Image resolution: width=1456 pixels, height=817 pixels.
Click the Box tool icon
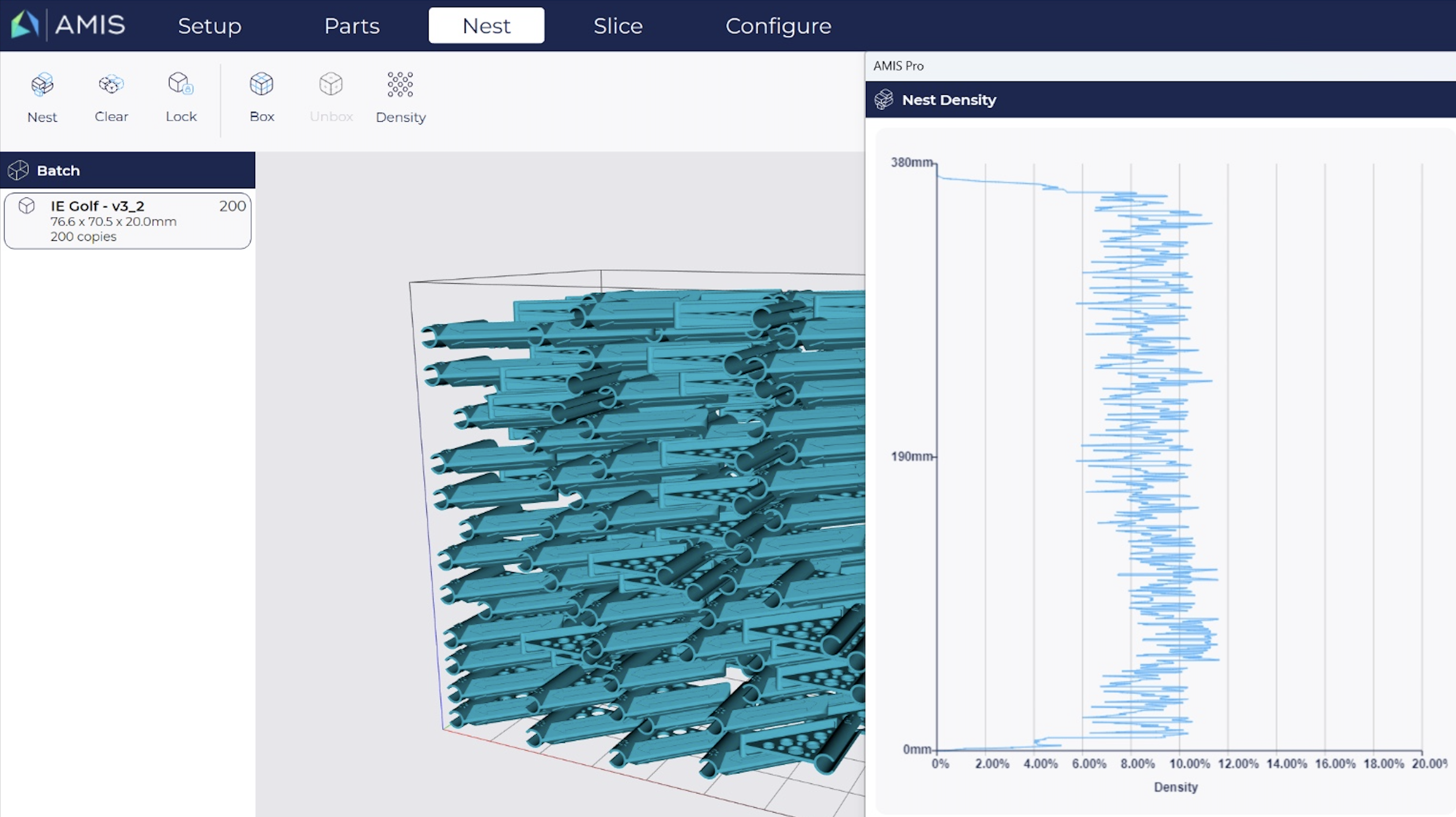(x=262, y=84)
